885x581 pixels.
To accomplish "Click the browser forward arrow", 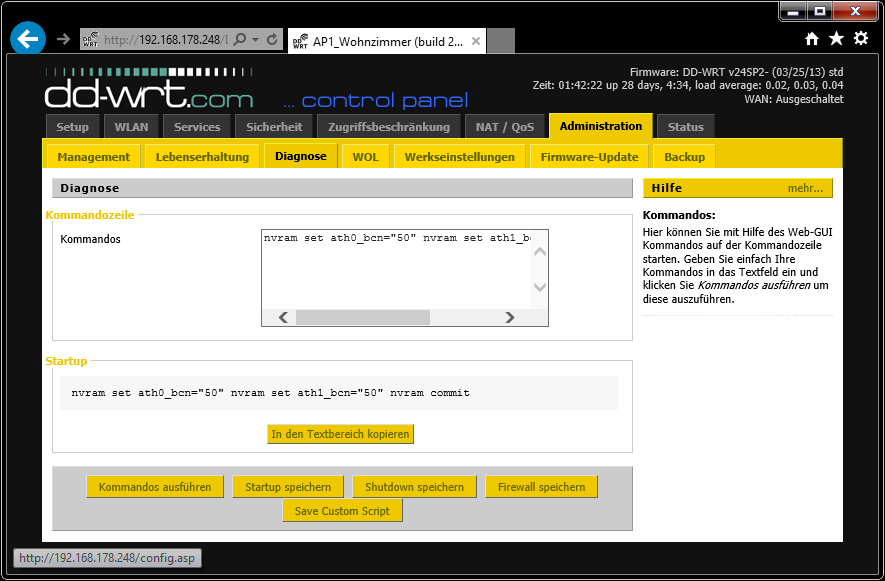I will pos(63,39).
